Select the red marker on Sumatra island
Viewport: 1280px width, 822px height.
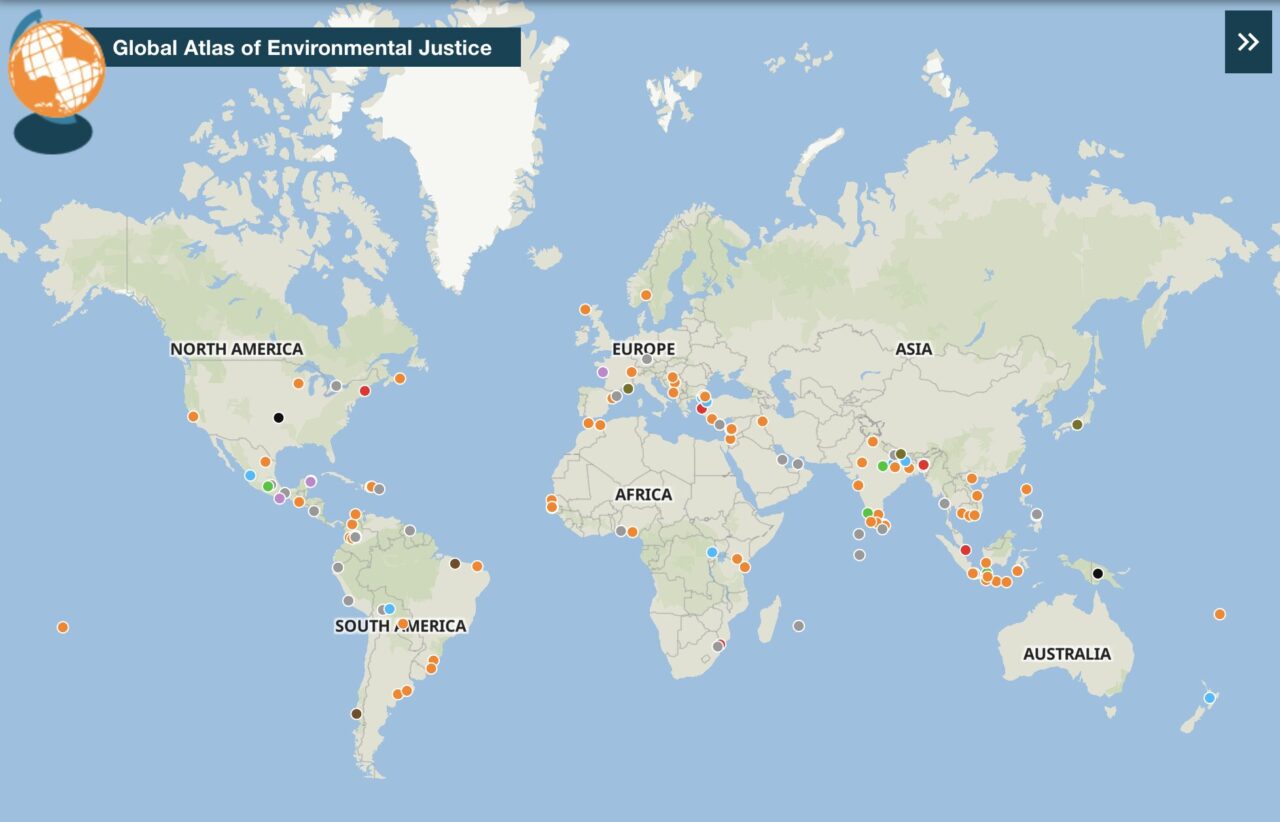965,550
